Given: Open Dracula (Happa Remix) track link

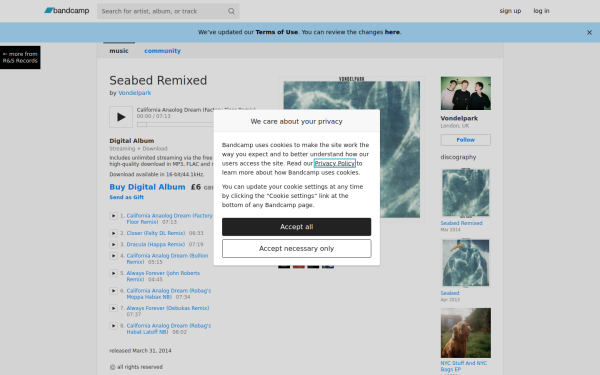Looking at the screenshot, I should tap(156, 244).
